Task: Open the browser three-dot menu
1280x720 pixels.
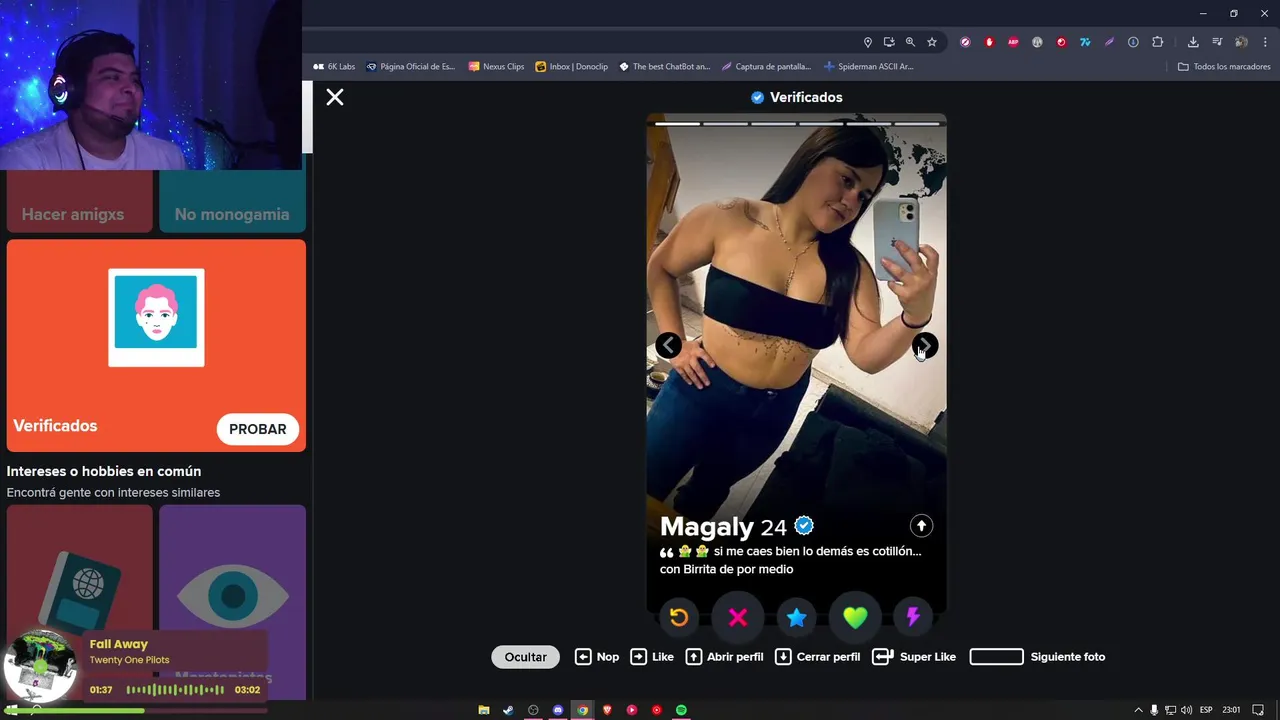Action: click(1265, 42)
